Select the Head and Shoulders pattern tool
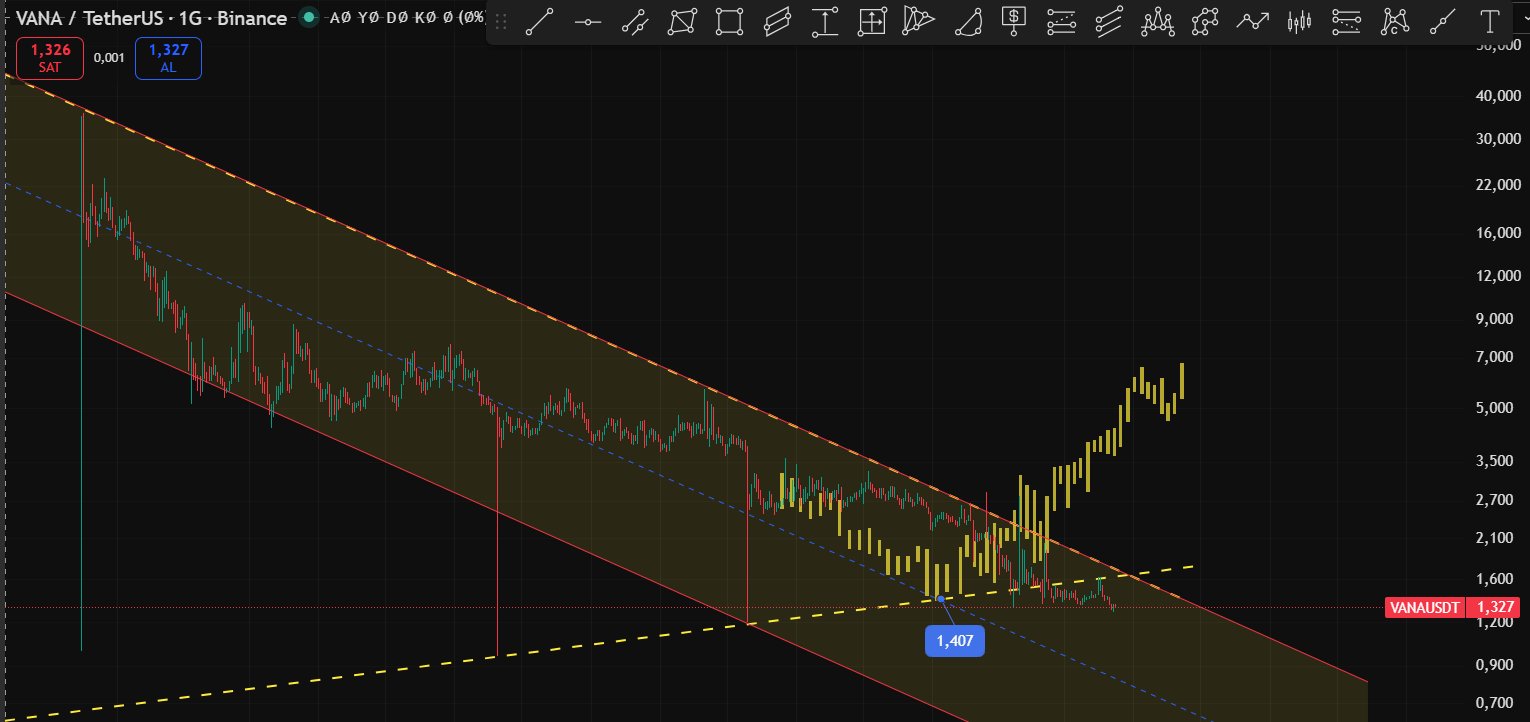 click(1157, 21)
